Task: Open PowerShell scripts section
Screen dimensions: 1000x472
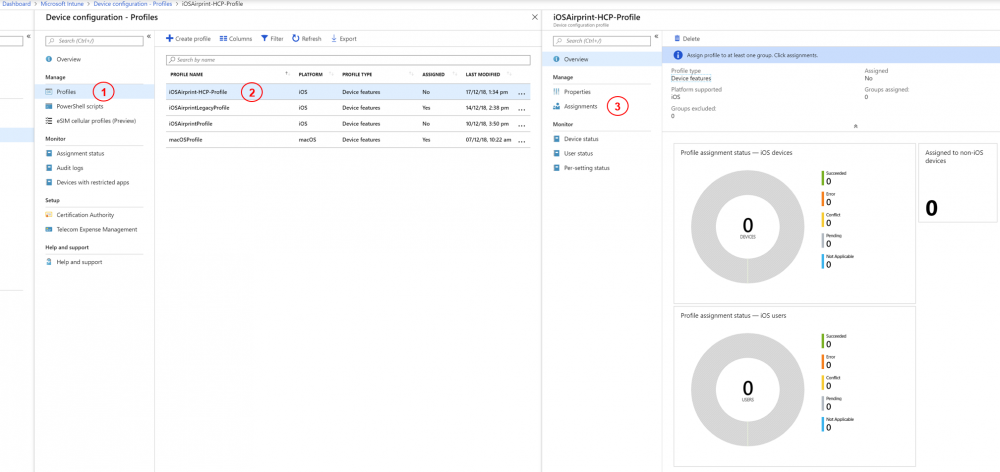Action: [79, 106]
